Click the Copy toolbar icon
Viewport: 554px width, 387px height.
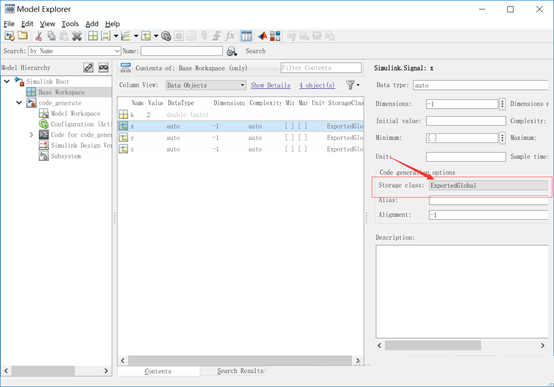click(x=52, y=36)
